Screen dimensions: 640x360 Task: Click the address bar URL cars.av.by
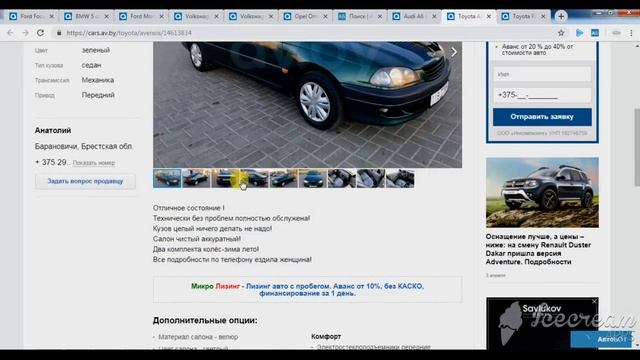point(129,33)
